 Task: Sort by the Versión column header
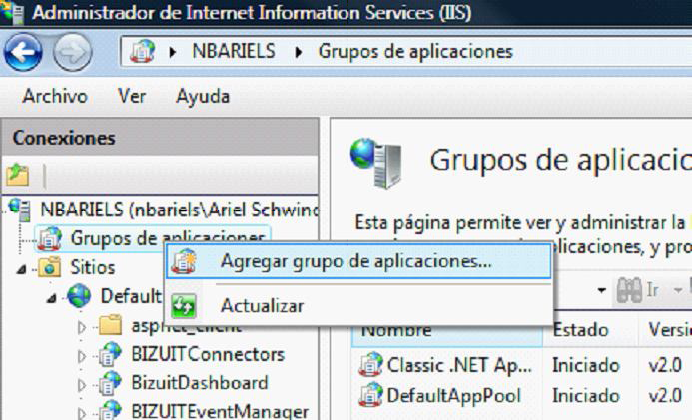666,331
